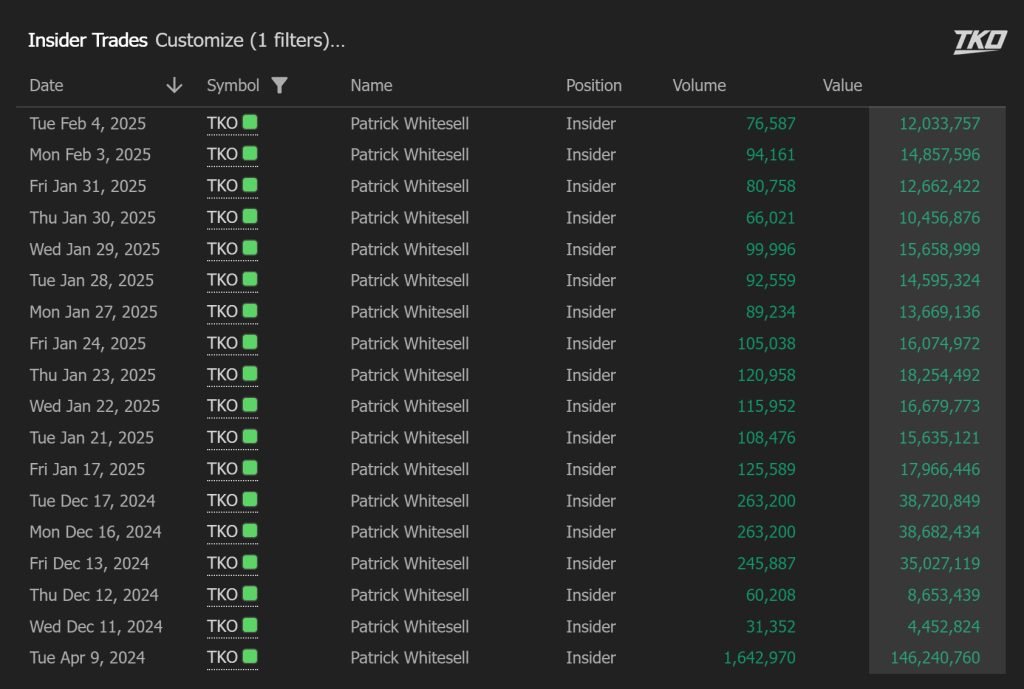Screen dimensions: 1024x689
Task: Sort by the Volume column header
Action: click(x=699, y=86)
